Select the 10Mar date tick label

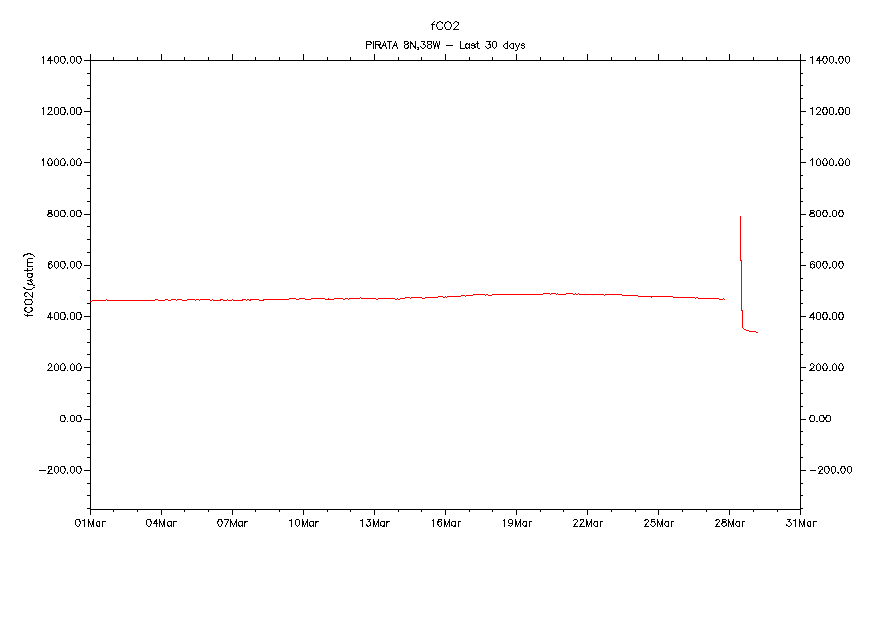pyautogui.click(x=303, y=522)
